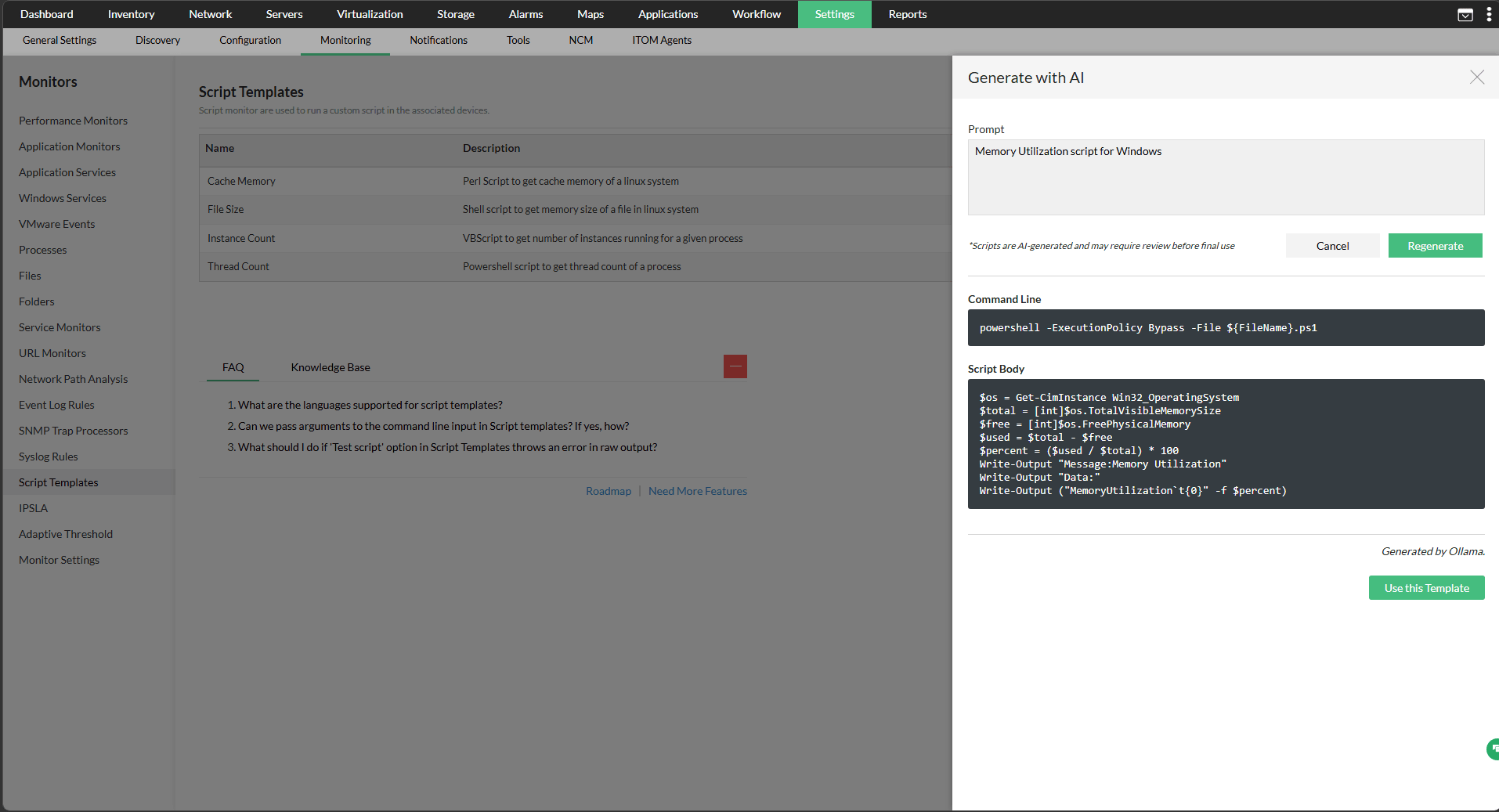Open the Reports menu
Viewport: 1499px width, 812px height.
(907, 14)
